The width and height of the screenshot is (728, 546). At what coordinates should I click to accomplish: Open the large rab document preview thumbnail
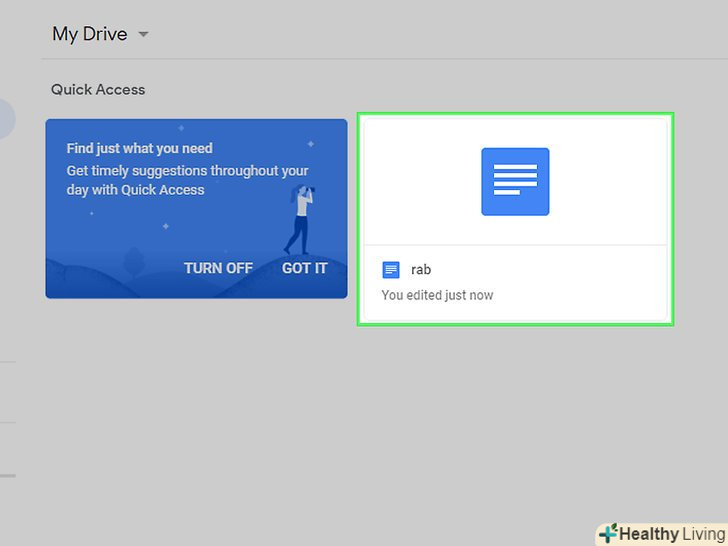(515, 182)
